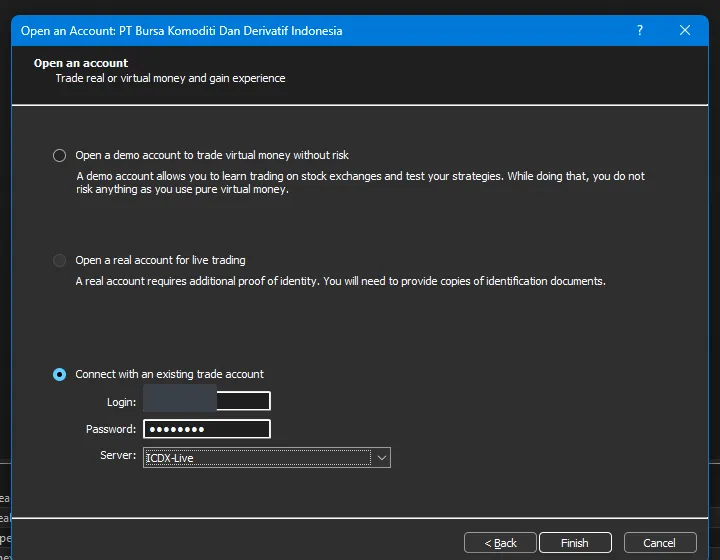Click the demo account description paragraph

tap(360, 183)
